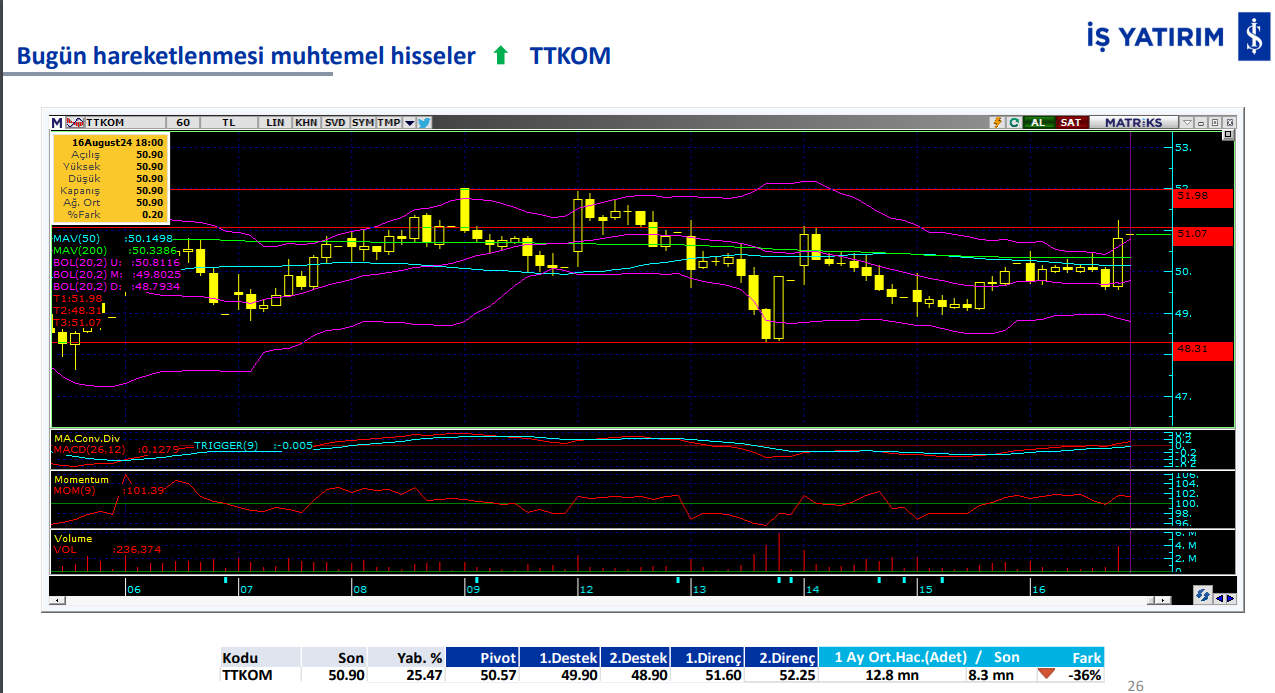Toggle the SVD chart option
This screenshot has height=693, width=1275.
(335, 122)
